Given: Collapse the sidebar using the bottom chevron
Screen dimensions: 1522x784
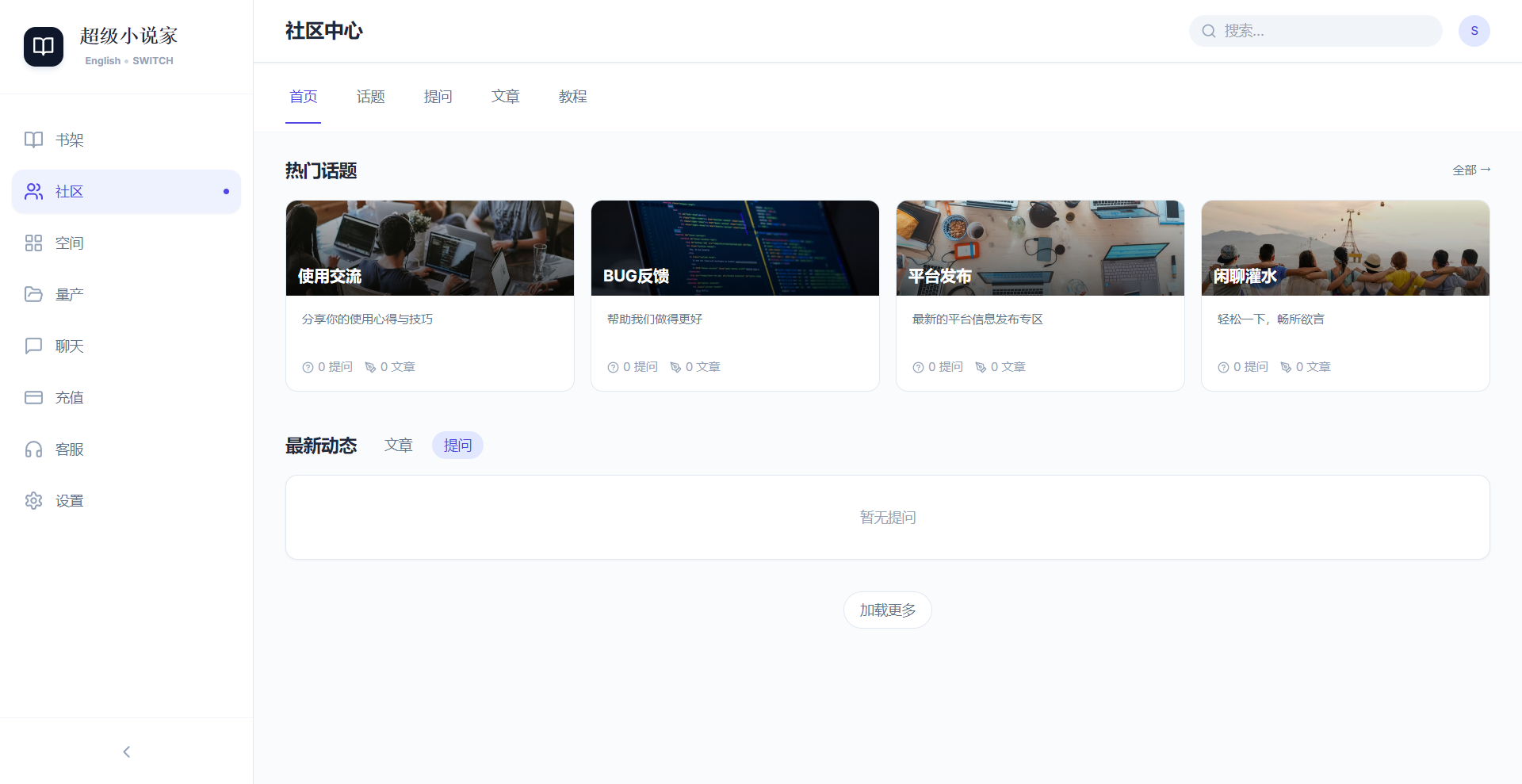Looking at the screenshot, I should coord(126,751).
